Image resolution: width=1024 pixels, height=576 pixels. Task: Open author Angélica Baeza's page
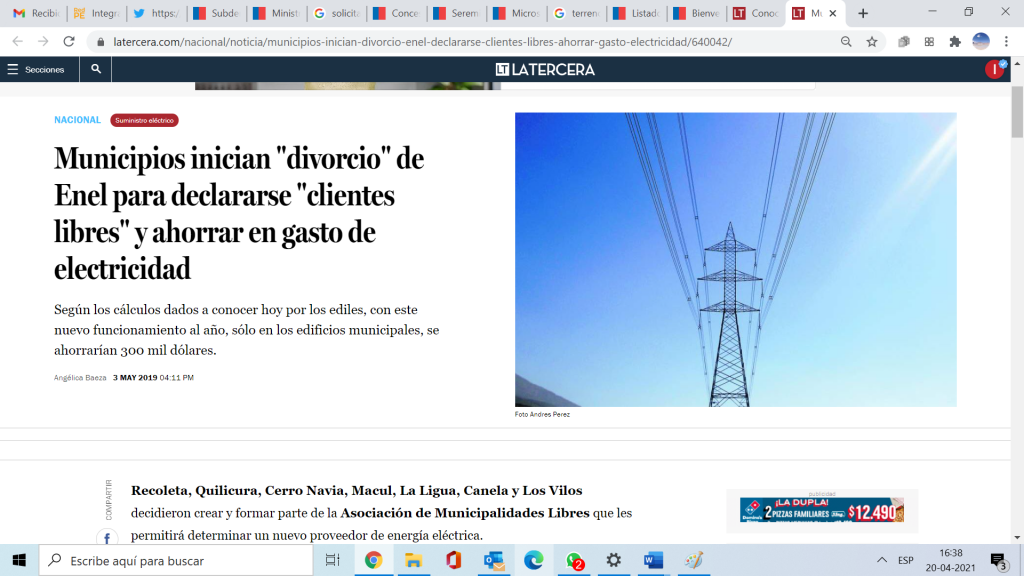coord(80,377)
